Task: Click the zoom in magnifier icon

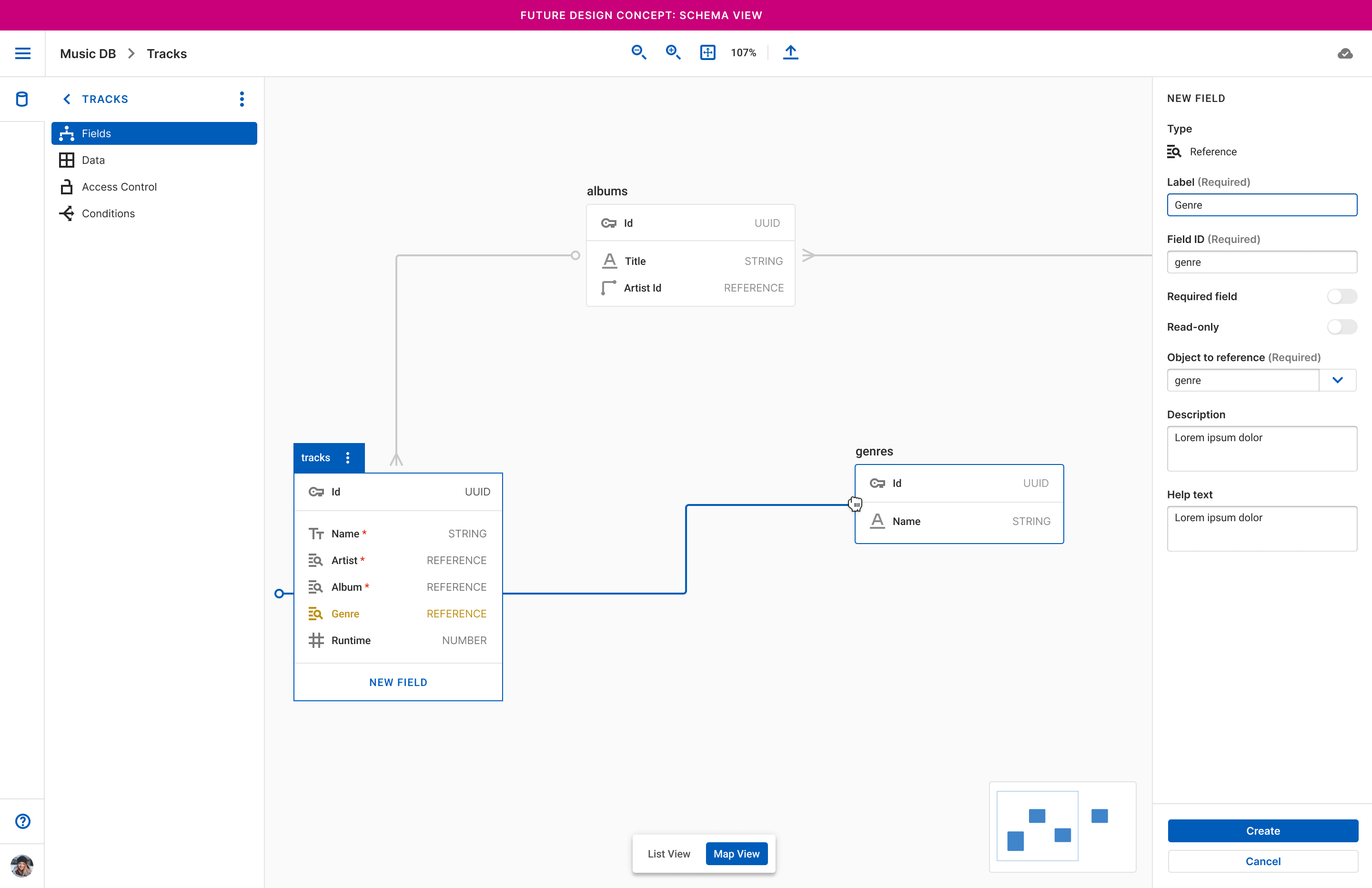Action: 673,52
